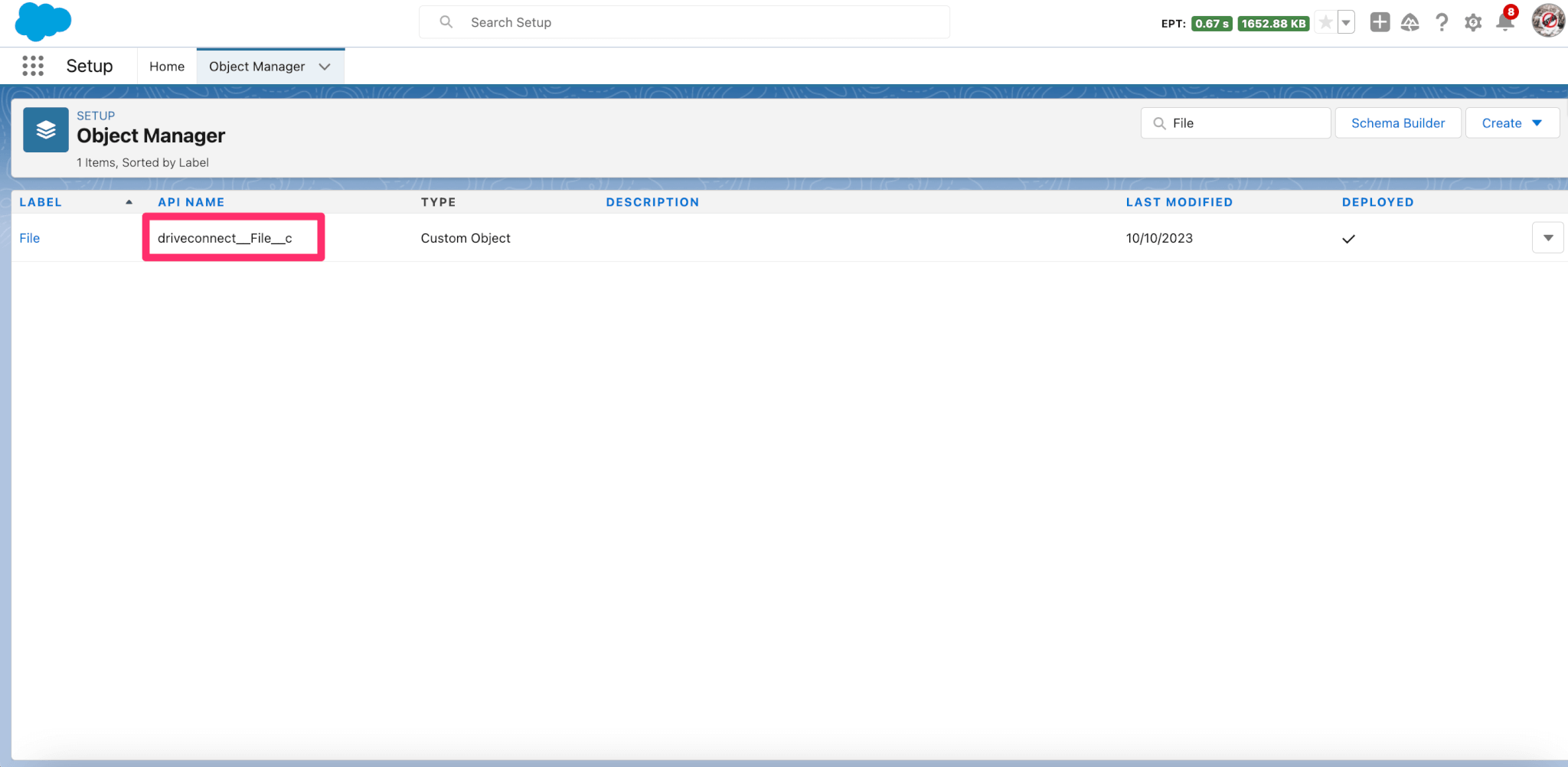This screenshot has width=1568, height=767.
Task: Open the Help question mark icon
Action: tap(1442, 22)
